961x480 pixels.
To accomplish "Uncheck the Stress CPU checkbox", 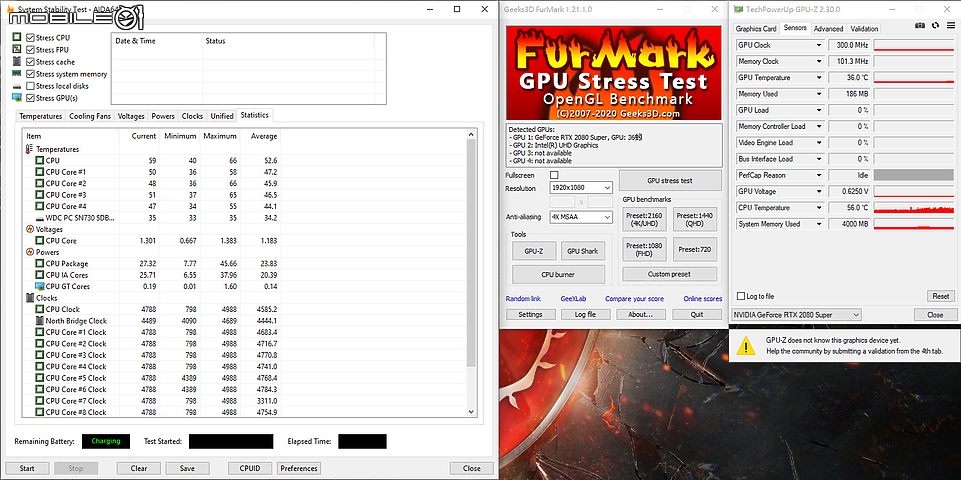I will (x=30, y=37).
